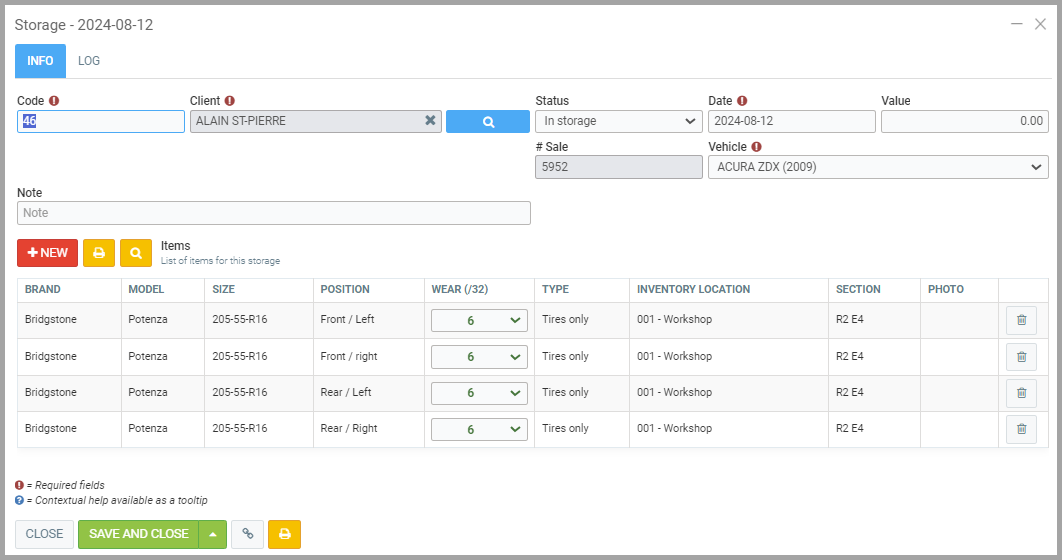Image resolution: width=1062 pixels, height=560 pixels.
Task: Open wear dropdown for Front / Left tire
Action: click(x=479, y=320)
